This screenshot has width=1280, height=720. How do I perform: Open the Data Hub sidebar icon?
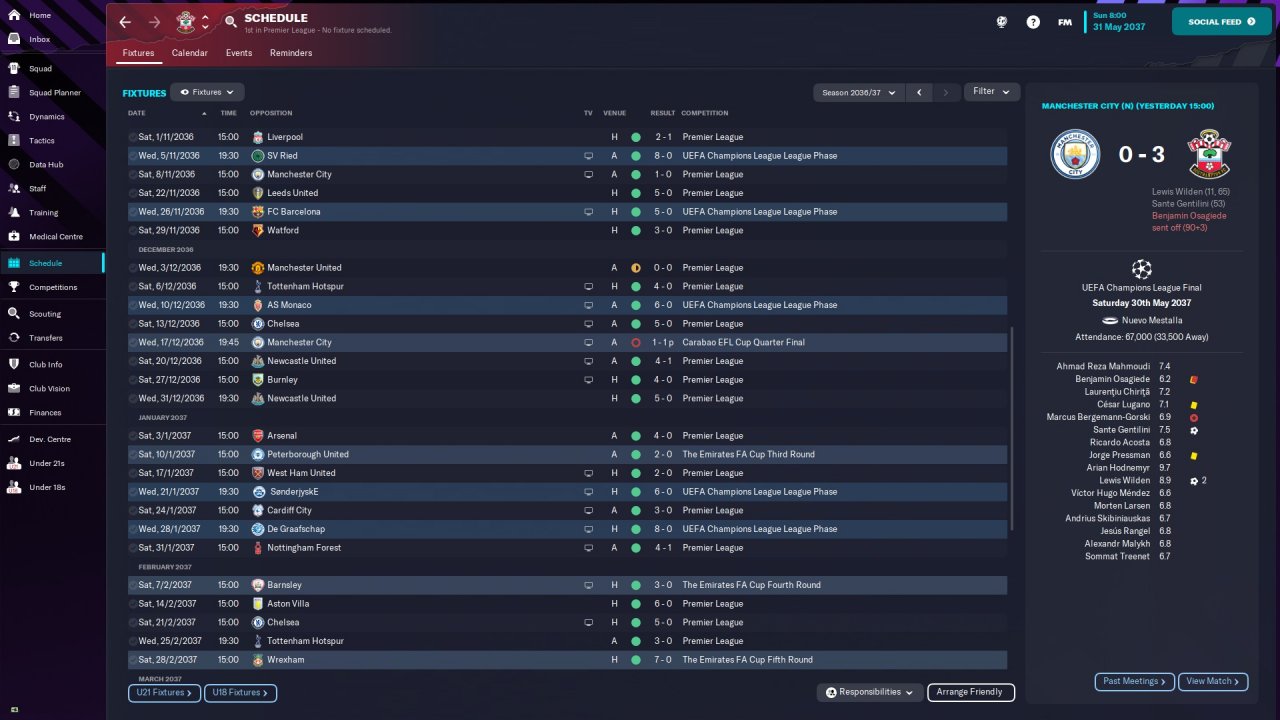[x=14, y=164]
